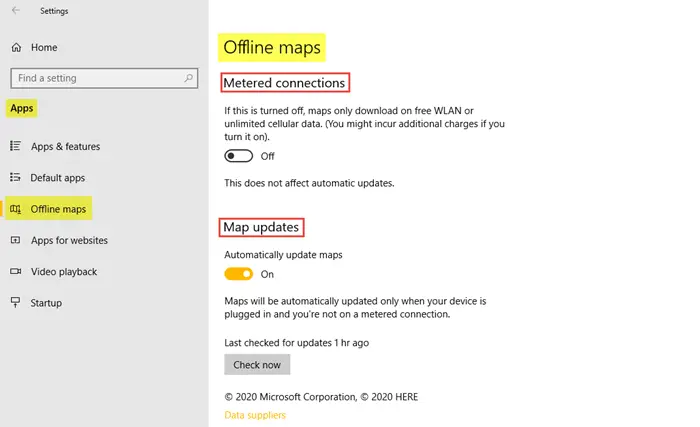Click the Apps & features list icon
Image resolution: width=700 pixels, height=427 pixels.
pyautogui.click(x=15, y=146)
